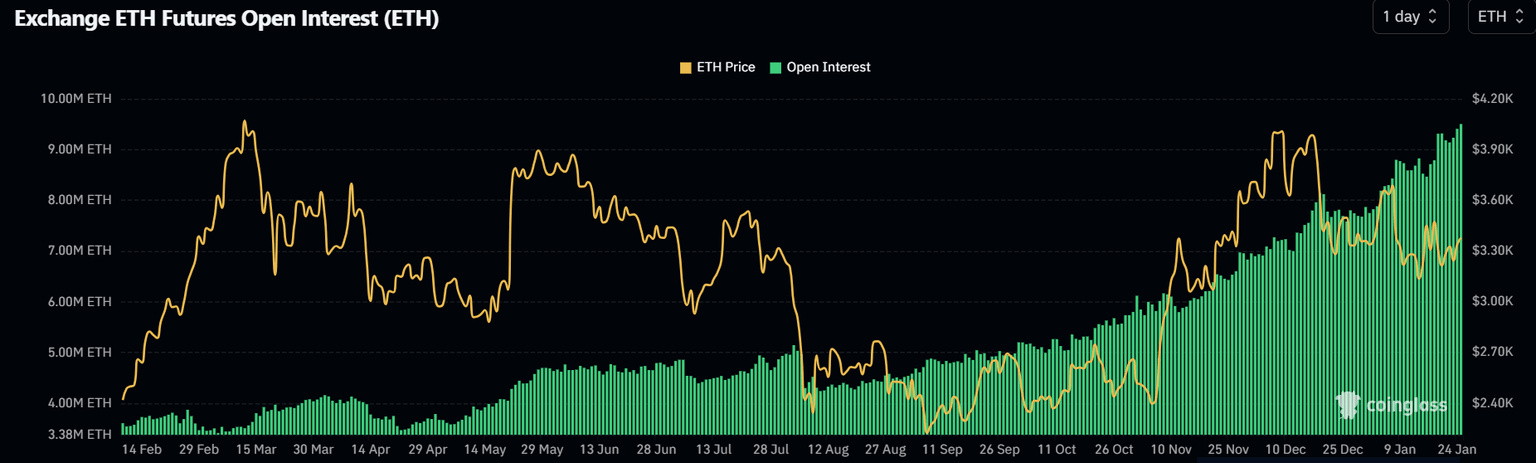Click the $3.00K price axis label
Screen dimensions: 1536x463
click(1491, 301)
